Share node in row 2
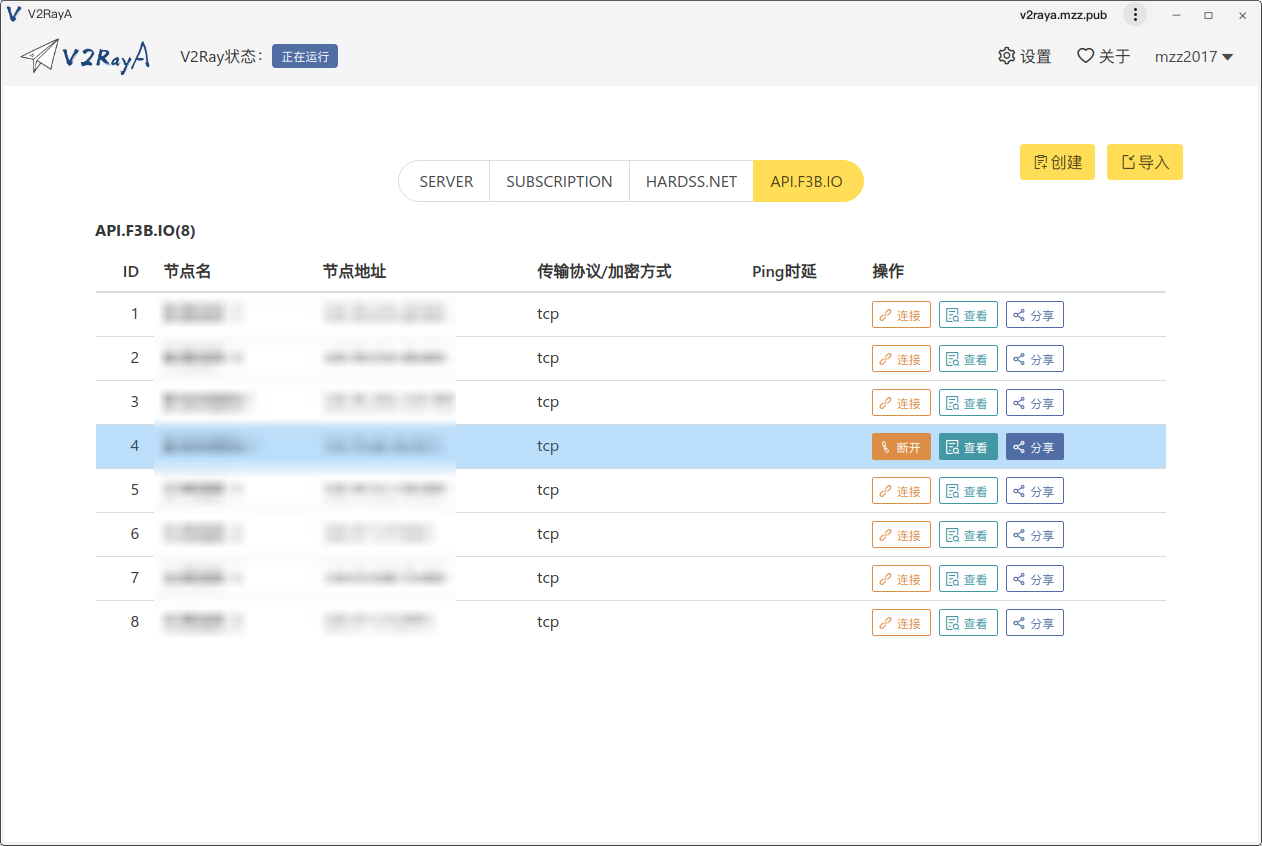1262x846 pixels. click(x=1035, y=359)
